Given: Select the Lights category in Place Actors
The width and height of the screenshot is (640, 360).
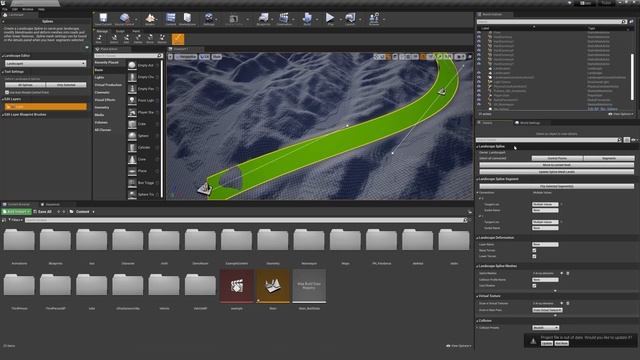Looking at the screenshot, I should click(x=100, y=78).
